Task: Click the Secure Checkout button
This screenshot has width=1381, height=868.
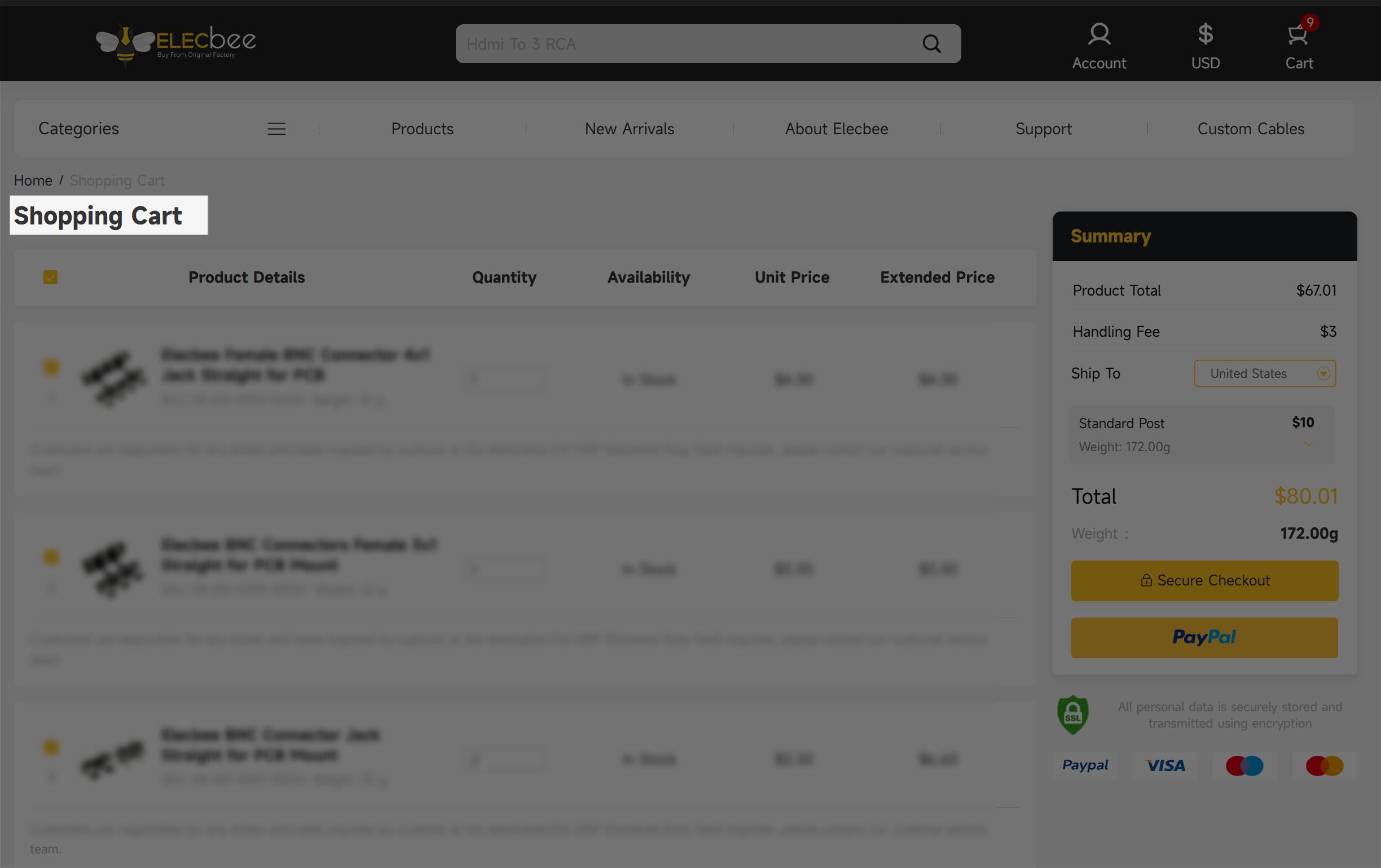Action: pyautogui.click(x=1204, y=581)
